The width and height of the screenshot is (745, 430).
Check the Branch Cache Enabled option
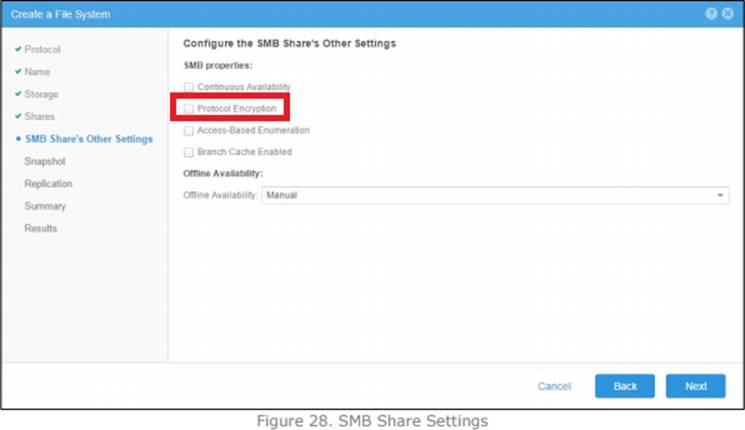[189, 152]
